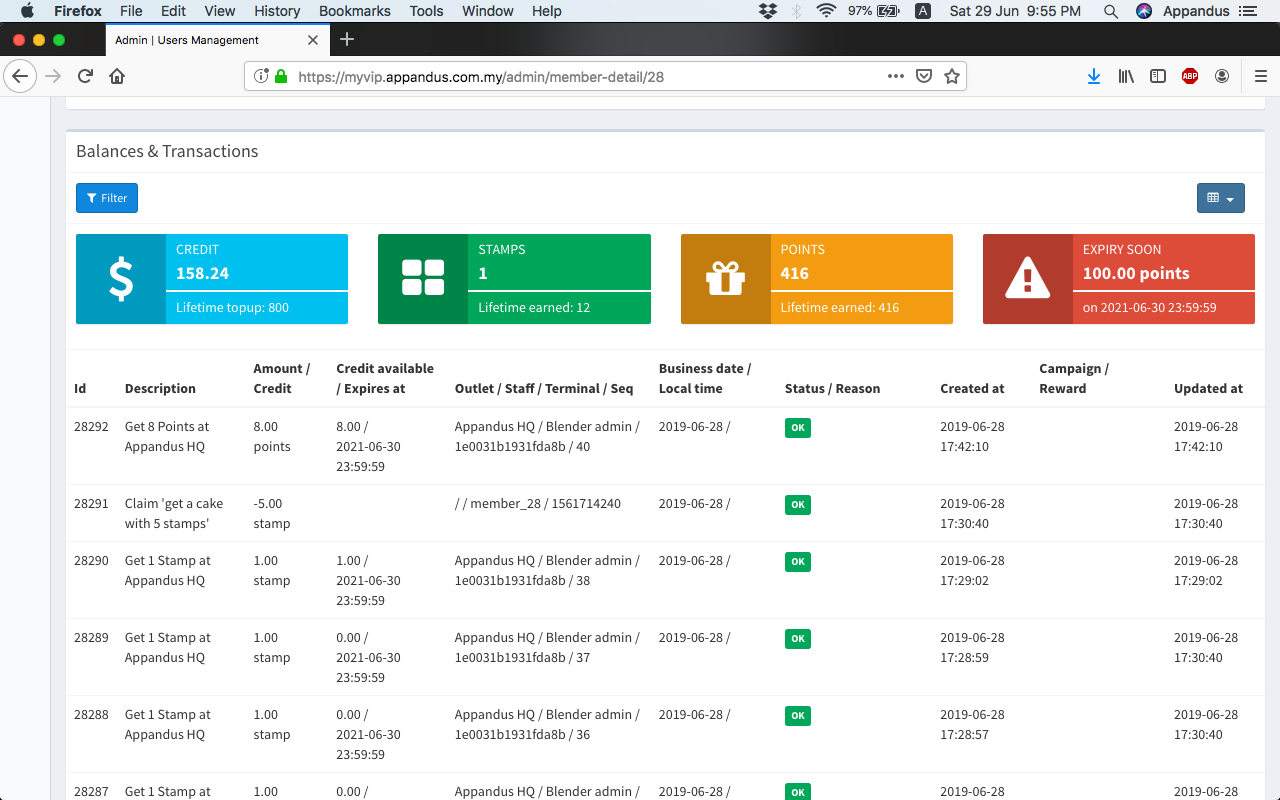The height and width of the screenshot is (800, 1280).
Task: Open the Bookmarks menu
Action: click(x=354, y=11)
